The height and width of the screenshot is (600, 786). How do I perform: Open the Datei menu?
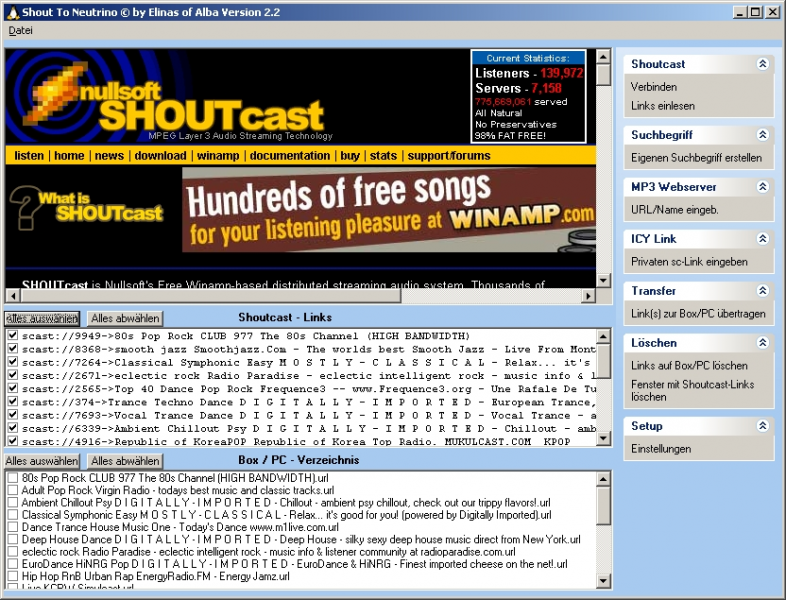click(21, 31)
